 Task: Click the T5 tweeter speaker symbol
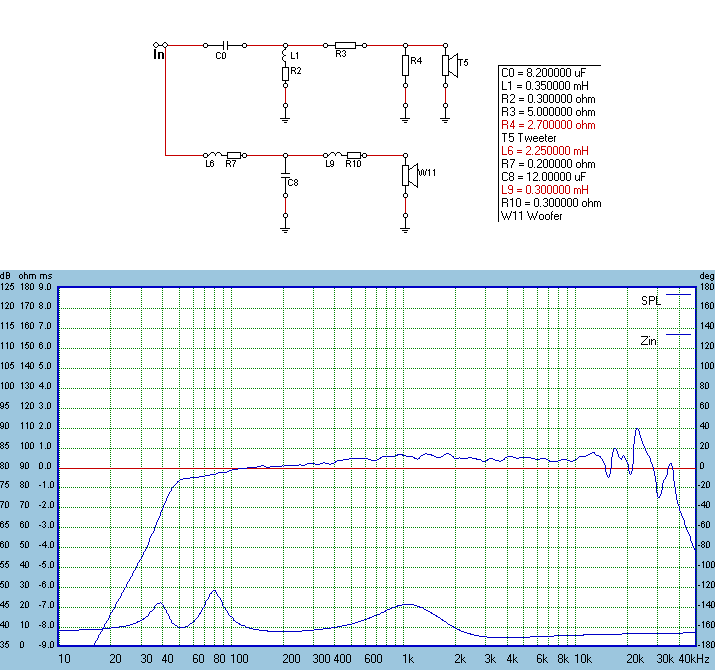pyautogui.click(x=448, y=64)
